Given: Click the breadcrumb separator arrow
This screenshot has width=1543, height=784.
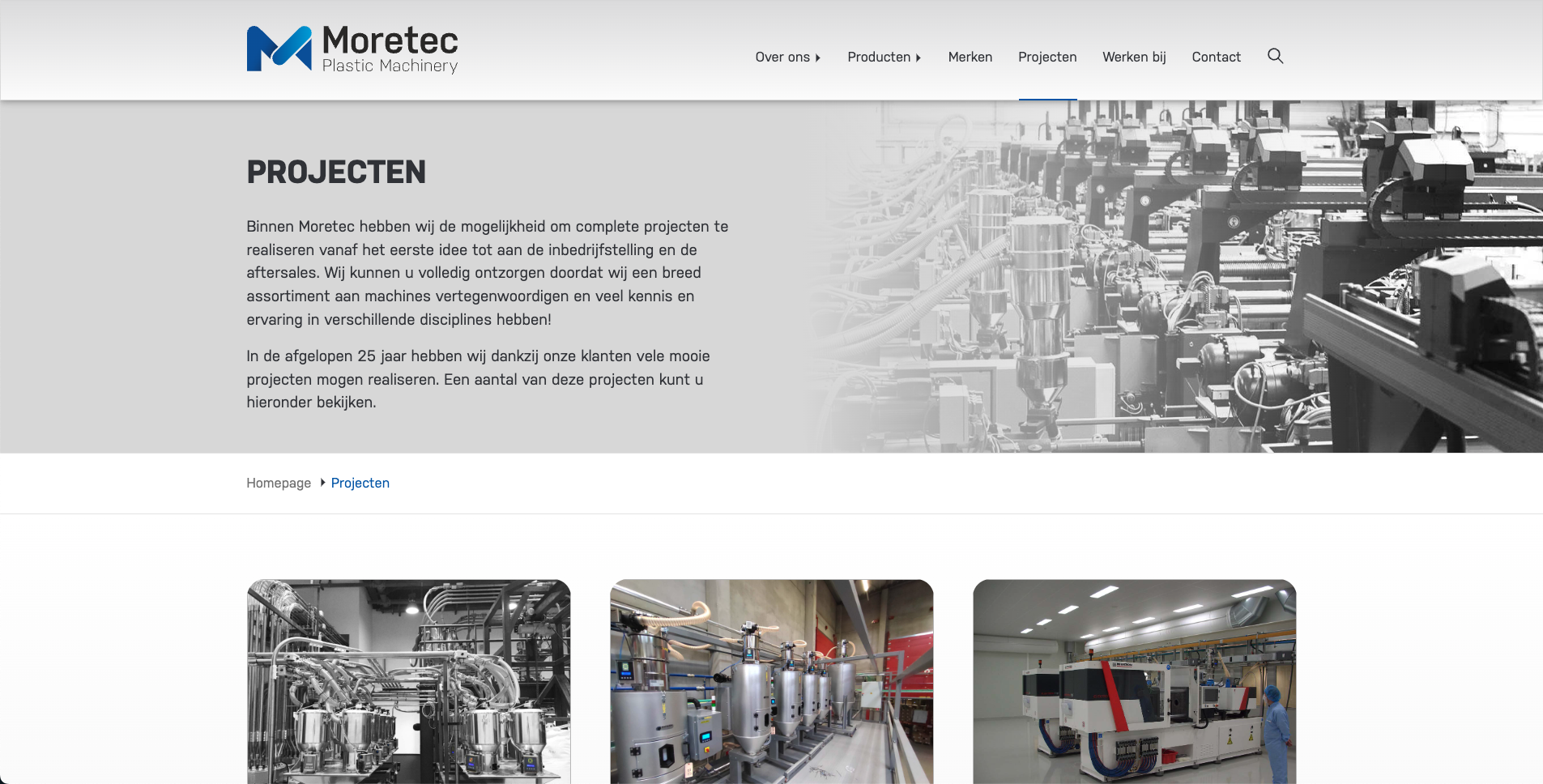Looking at the screenshot, I should (x=322, y=483).
